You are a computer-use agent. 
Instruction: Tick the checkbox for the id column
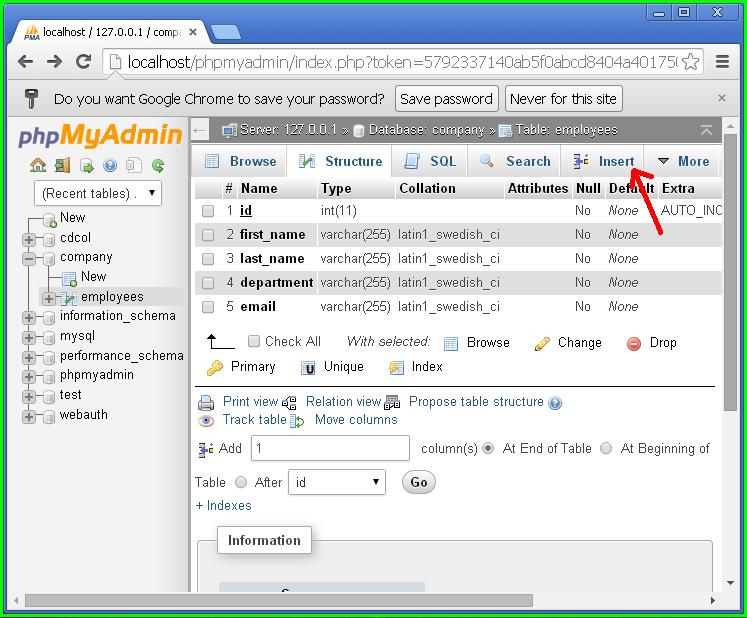click(x=208, y=211)
